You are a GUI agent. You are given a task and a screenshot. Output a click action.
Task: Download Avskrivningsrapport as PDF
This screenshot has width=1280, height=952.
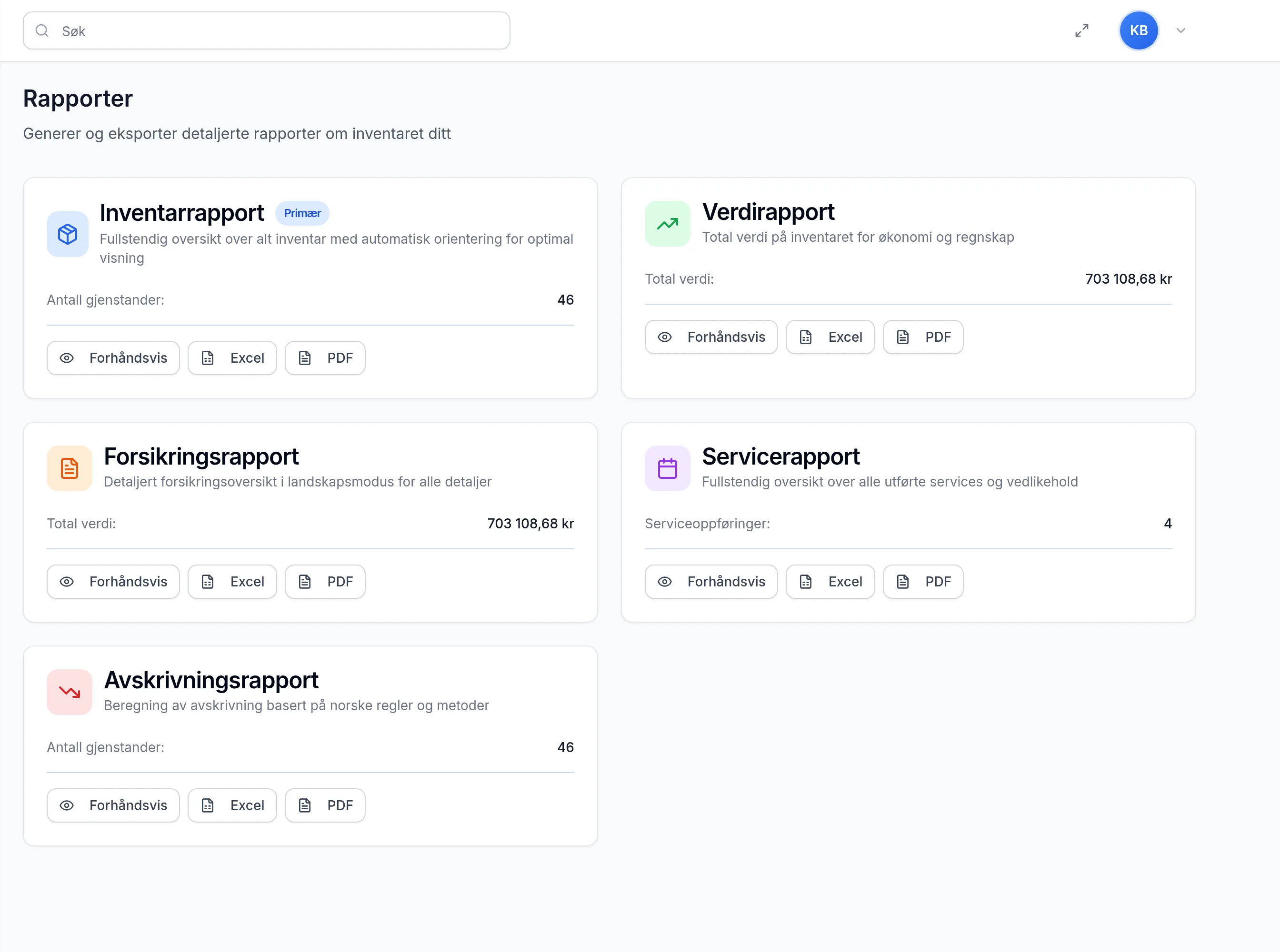[x=325, y=805]
